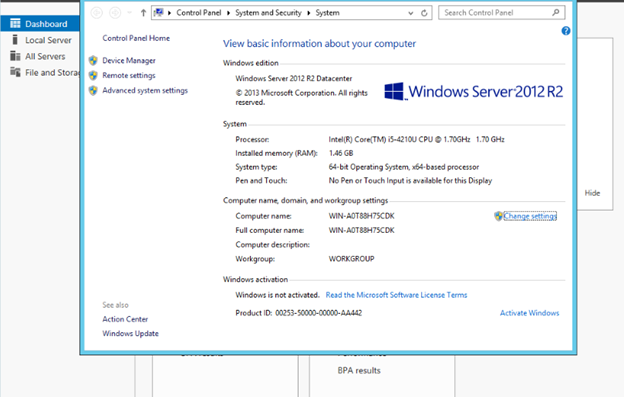Click the 64-bit Operating System value
This screenshot has height=397, width=624.
404,167
